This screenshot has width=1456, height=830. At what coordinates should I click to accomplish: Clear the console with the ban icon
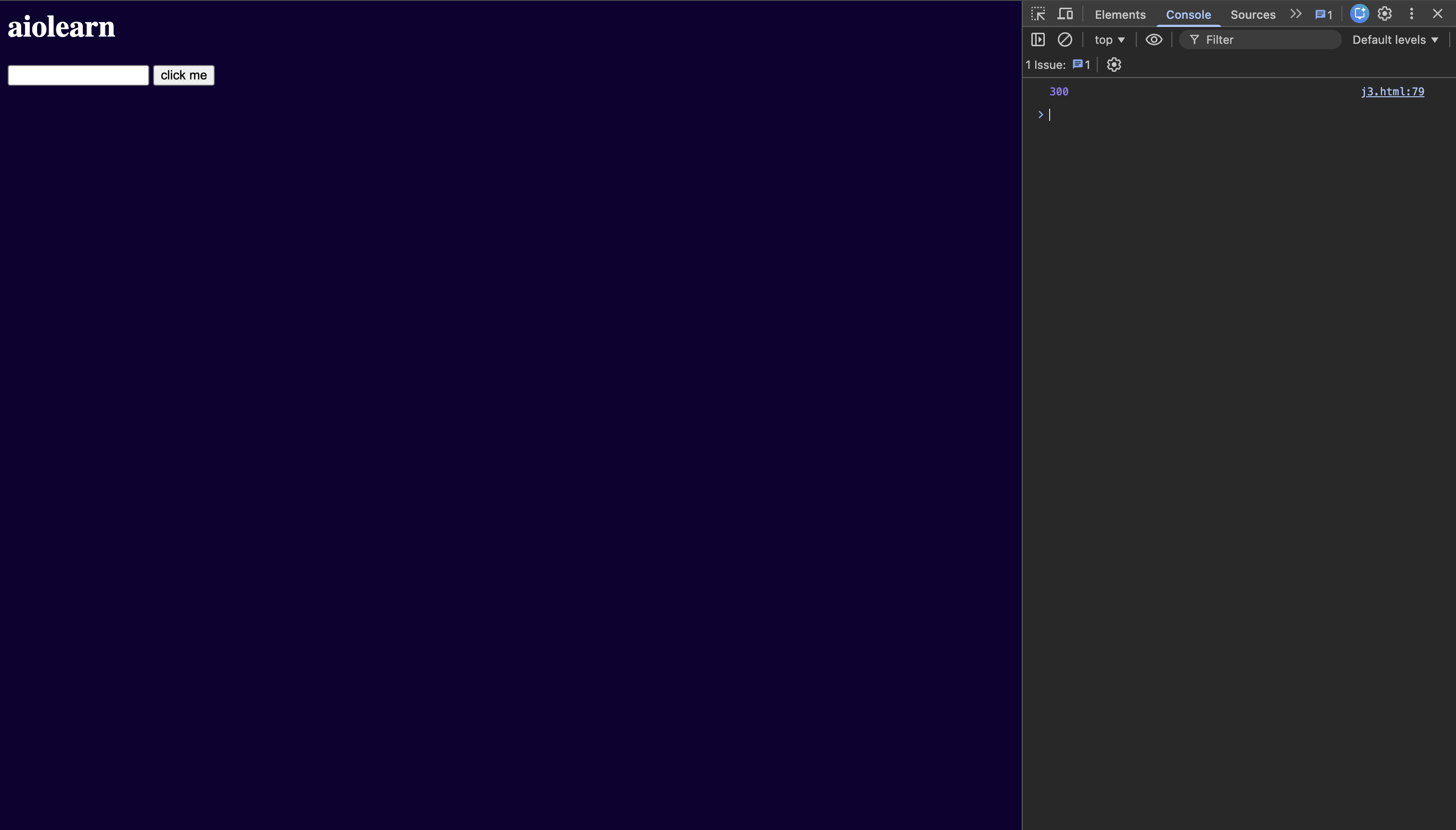click(x=1065, y=39)
